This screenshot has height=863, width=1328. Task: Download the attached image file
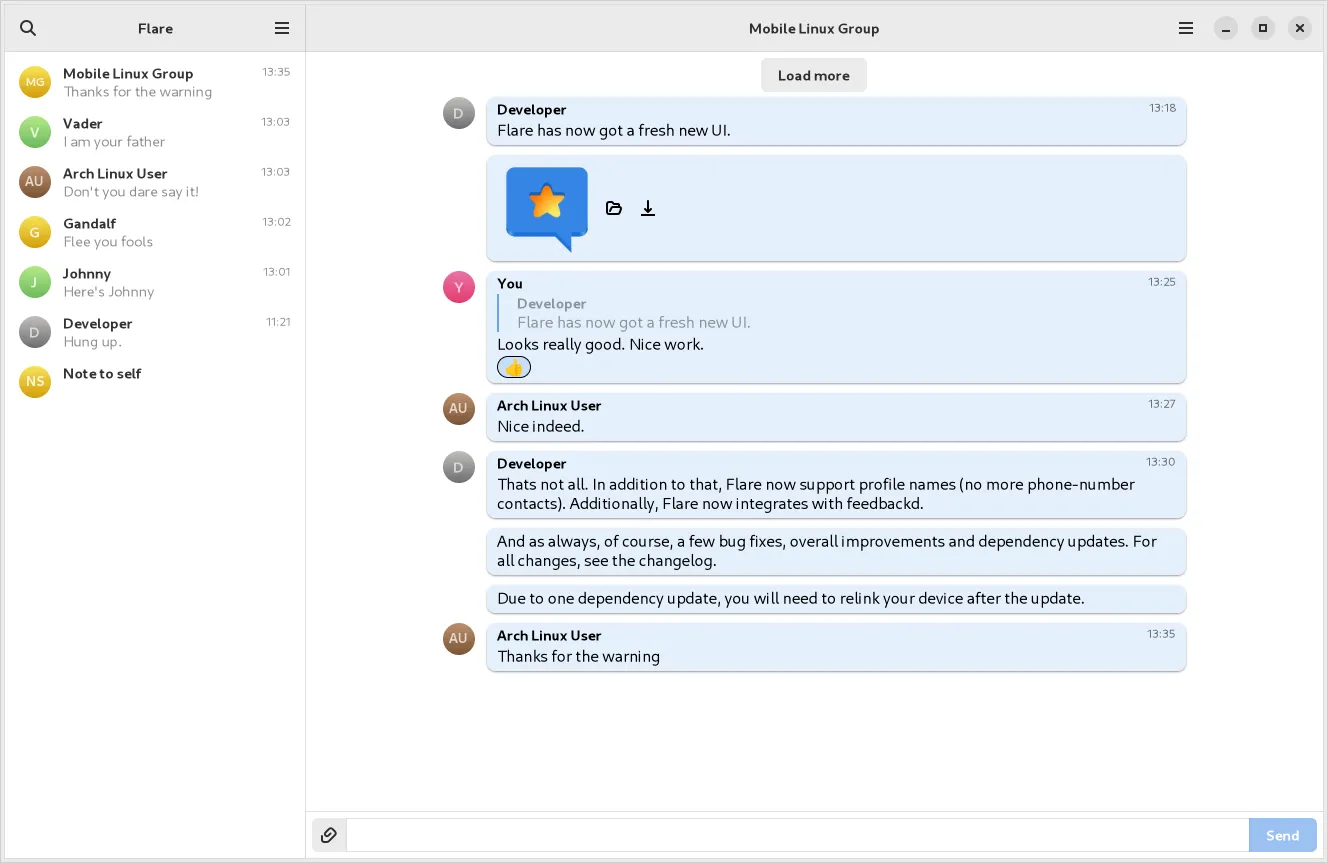tap(648, 208)
